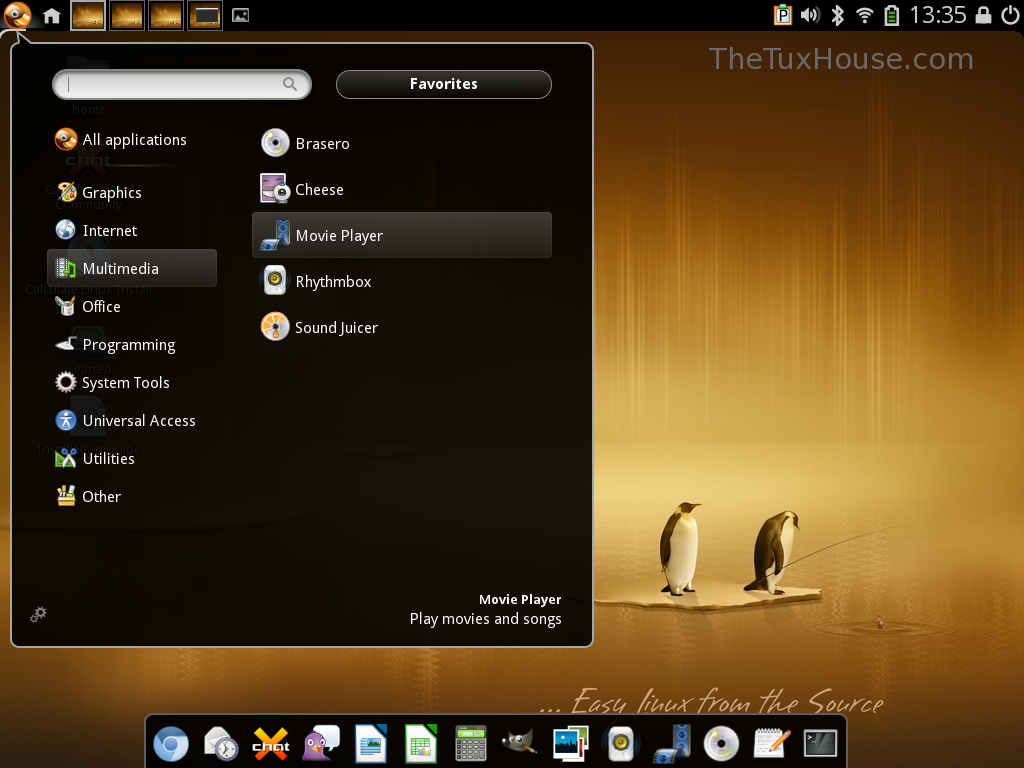Open Rhythmbox music player
The image size is (1024, 768).
click(333, 282)
